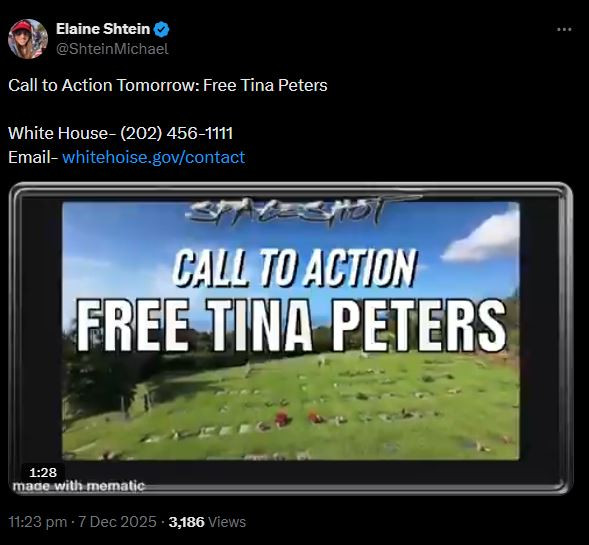Image resolution: width=589 pixels, height=545 pixels.
Task: Select the (202) 456-1111 phone number
Action: [x=177, y=133]
